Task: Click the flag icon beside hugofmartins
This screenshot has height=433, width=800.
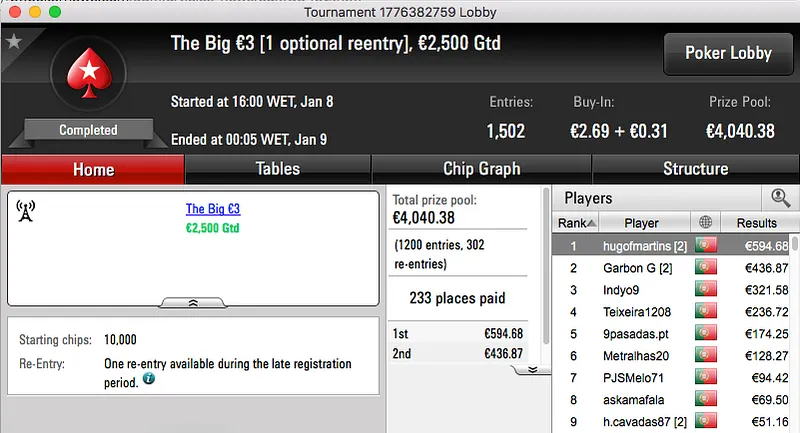Action: (708, 245)
